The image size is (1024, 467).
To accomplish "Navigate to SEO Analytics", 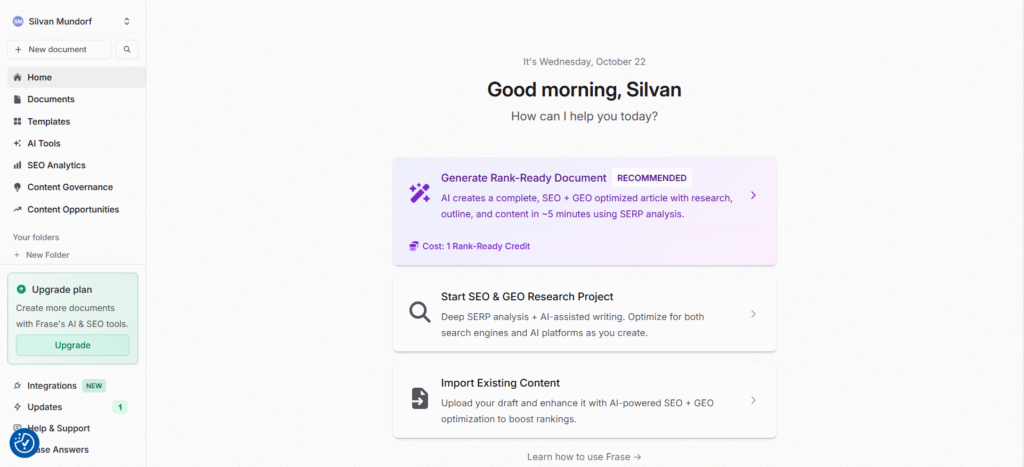I will [56, 165].
